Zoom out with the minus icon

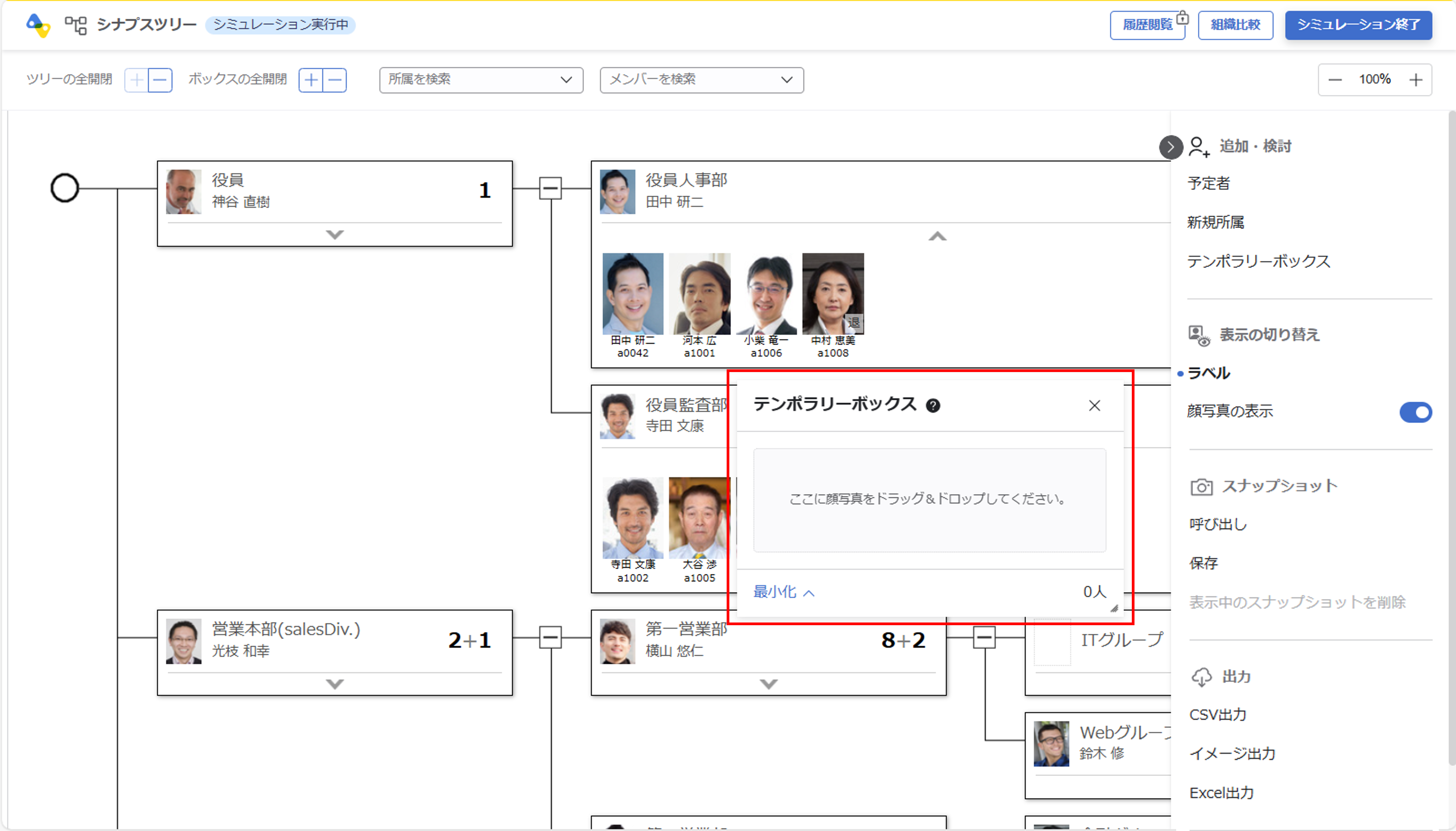point(1334,80)
